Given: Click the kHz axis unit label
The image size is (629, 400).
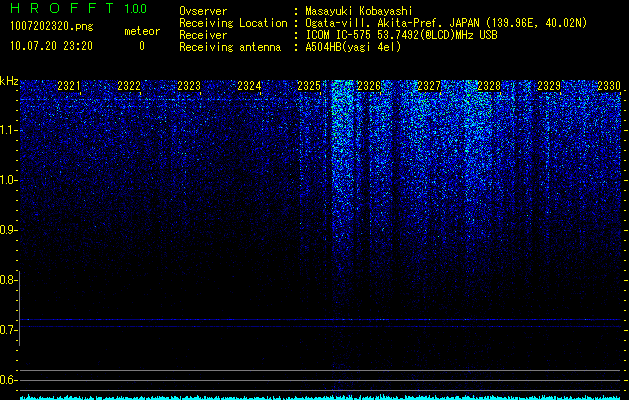Looking at the screenshot, I should 9,81.
